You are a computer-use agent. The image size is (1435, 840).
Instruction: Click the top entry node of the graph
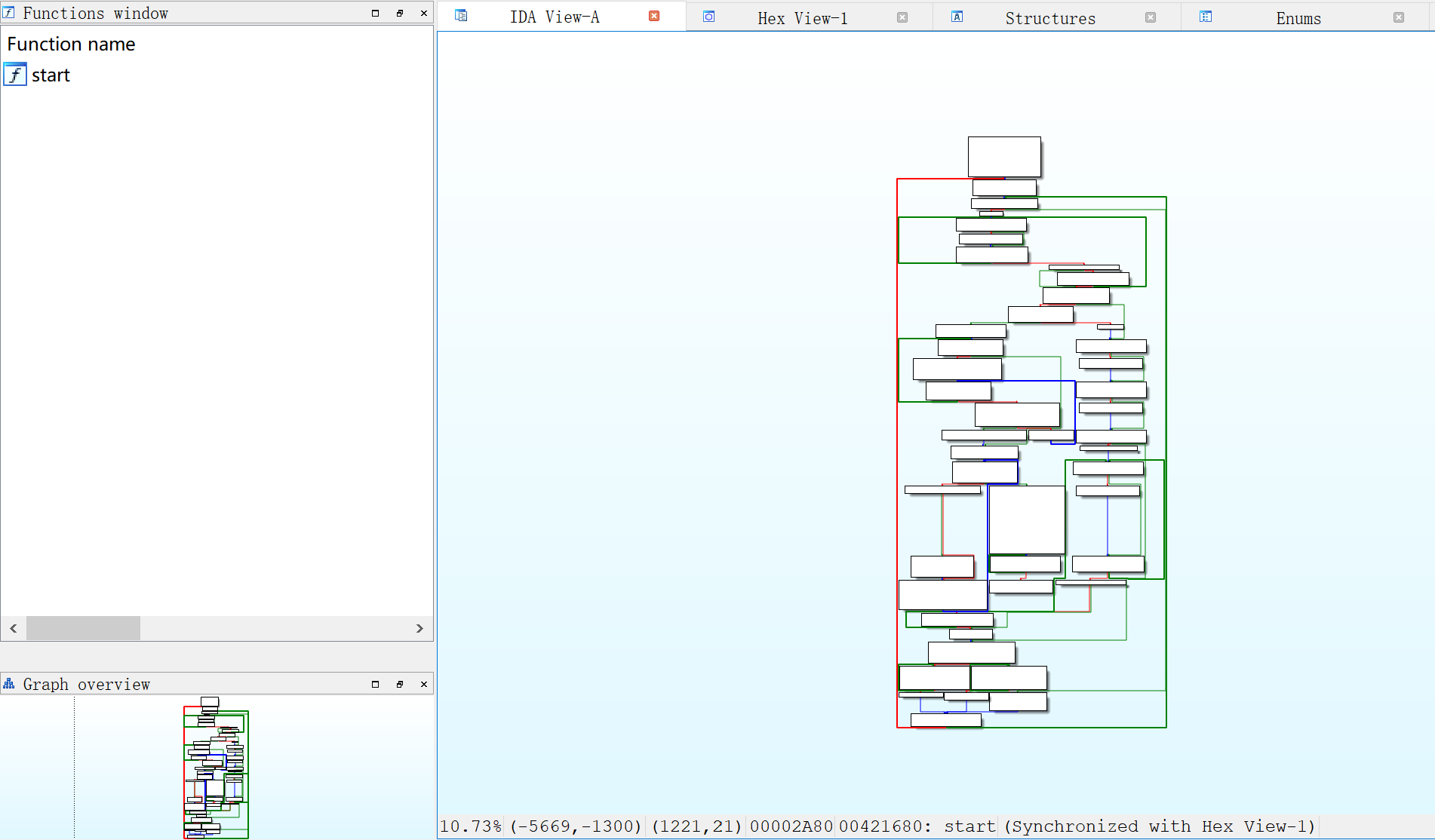tap(1004, 157)
